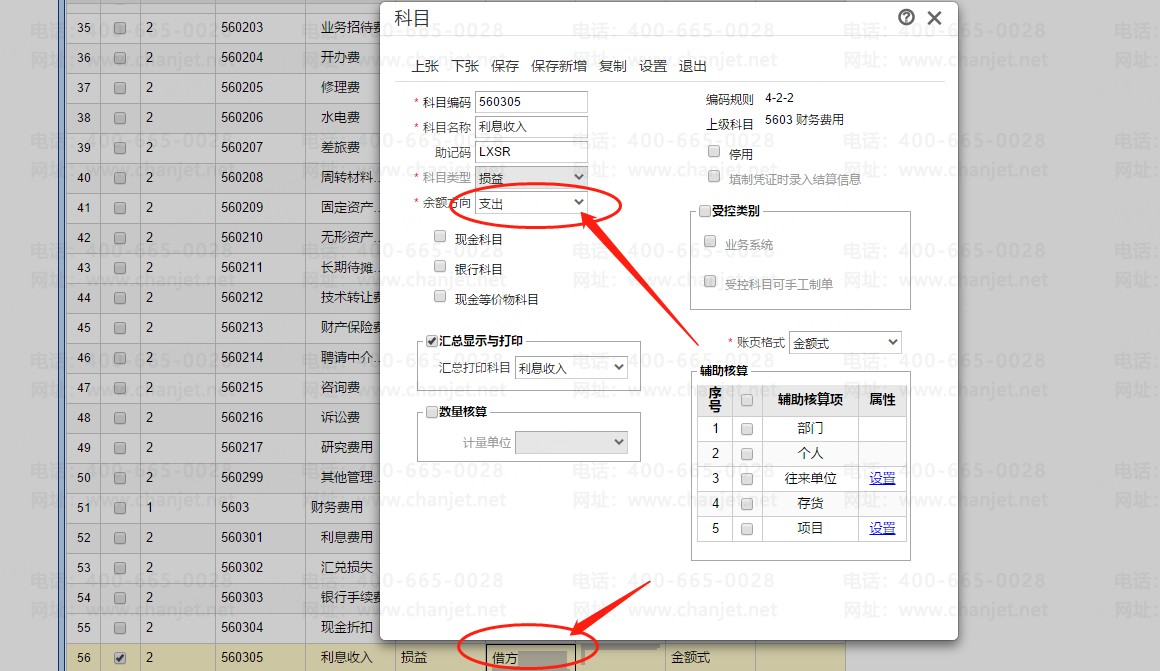This screenshot has width=1160, height=671.
Task: Click 上张 in the dialog toolbar
Action: (425, 66)
